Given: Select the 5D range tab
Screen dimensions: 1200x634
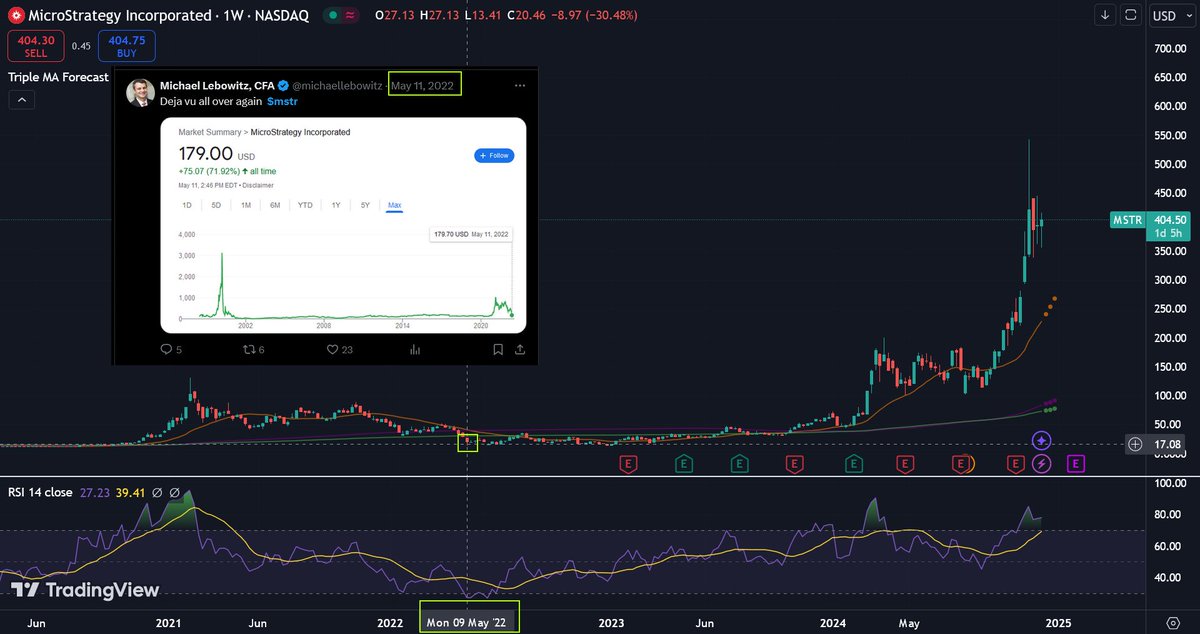Looking at the screenshot, I should pyautogui.click(x=216, y=205).
